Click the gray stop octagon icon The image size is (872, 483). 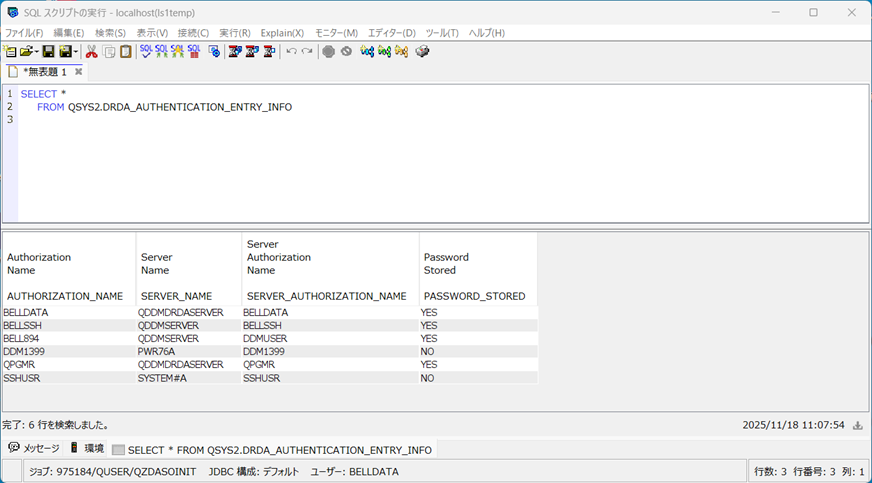pyautogui.click(x=328, y=51)
